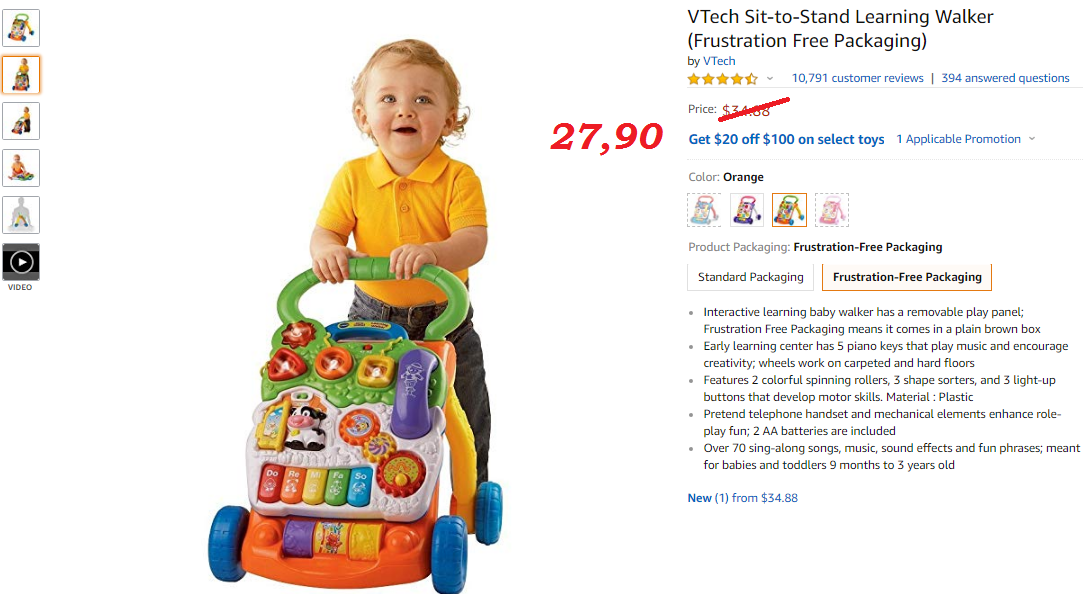Click the star rating icons
1089x594 pixels.
coord(722,79)
